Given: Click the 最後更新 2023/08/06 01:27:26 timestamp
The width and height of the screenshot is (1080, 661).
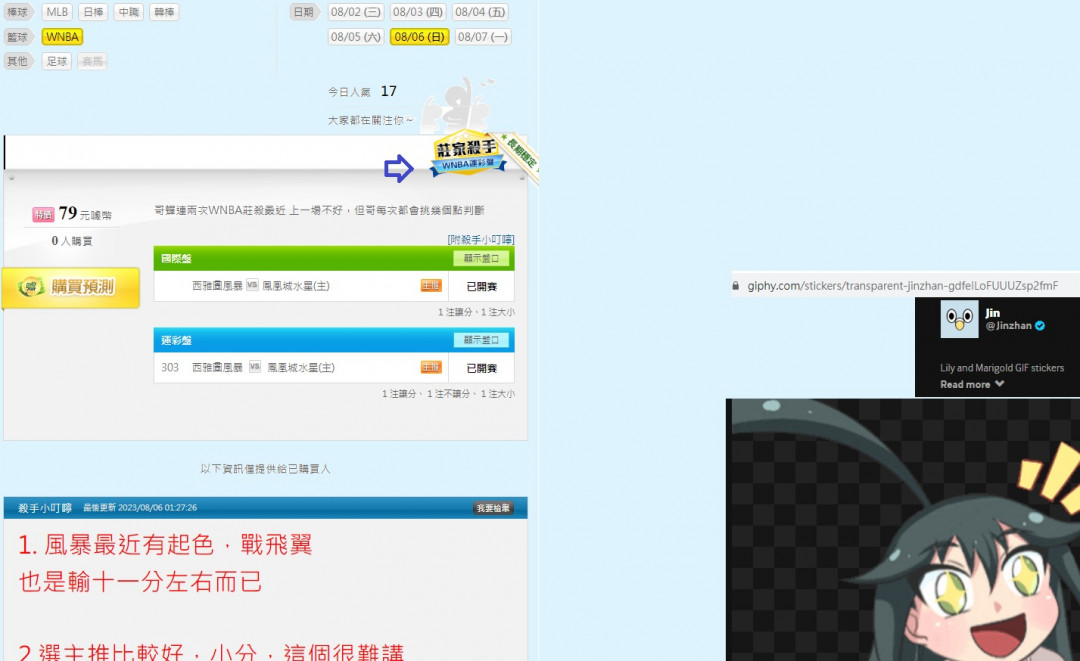Looking at the screenshot, I should point(140,508).
